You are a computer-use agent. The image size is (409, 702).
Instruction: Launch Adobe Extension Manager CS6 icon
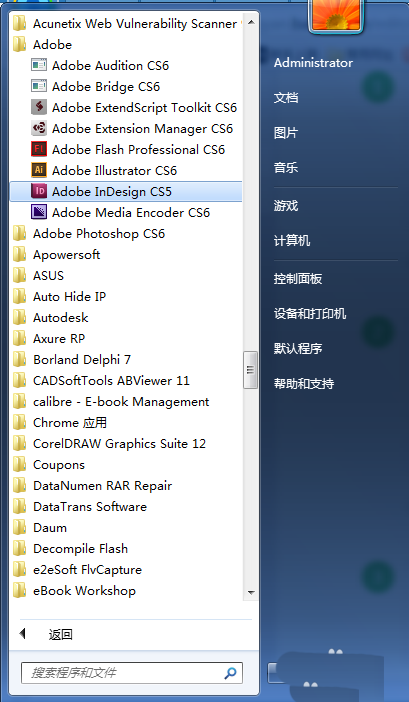coord(39,128)
